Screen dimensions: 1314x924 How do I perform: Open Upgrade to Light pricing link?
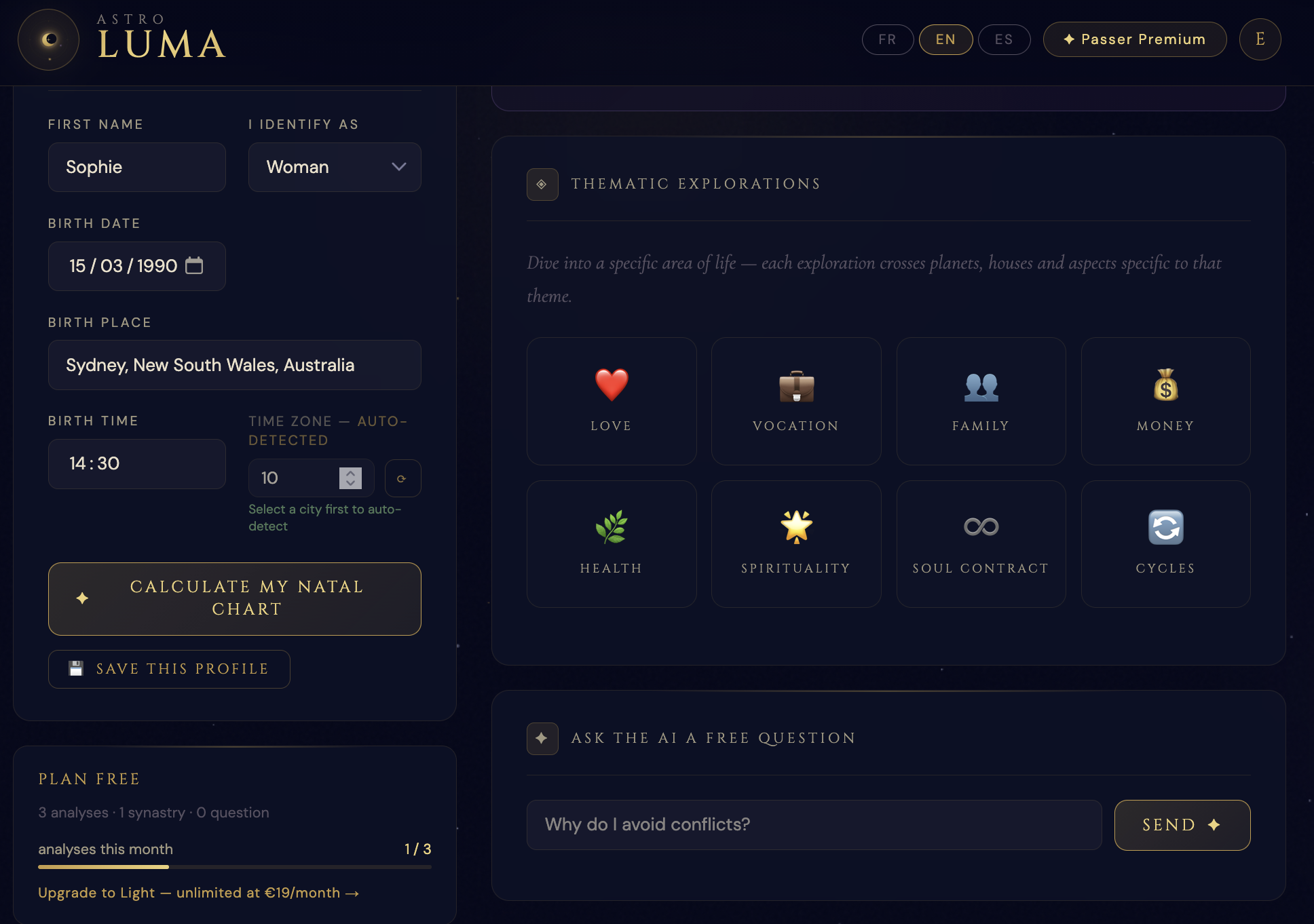tap(199, 893)
